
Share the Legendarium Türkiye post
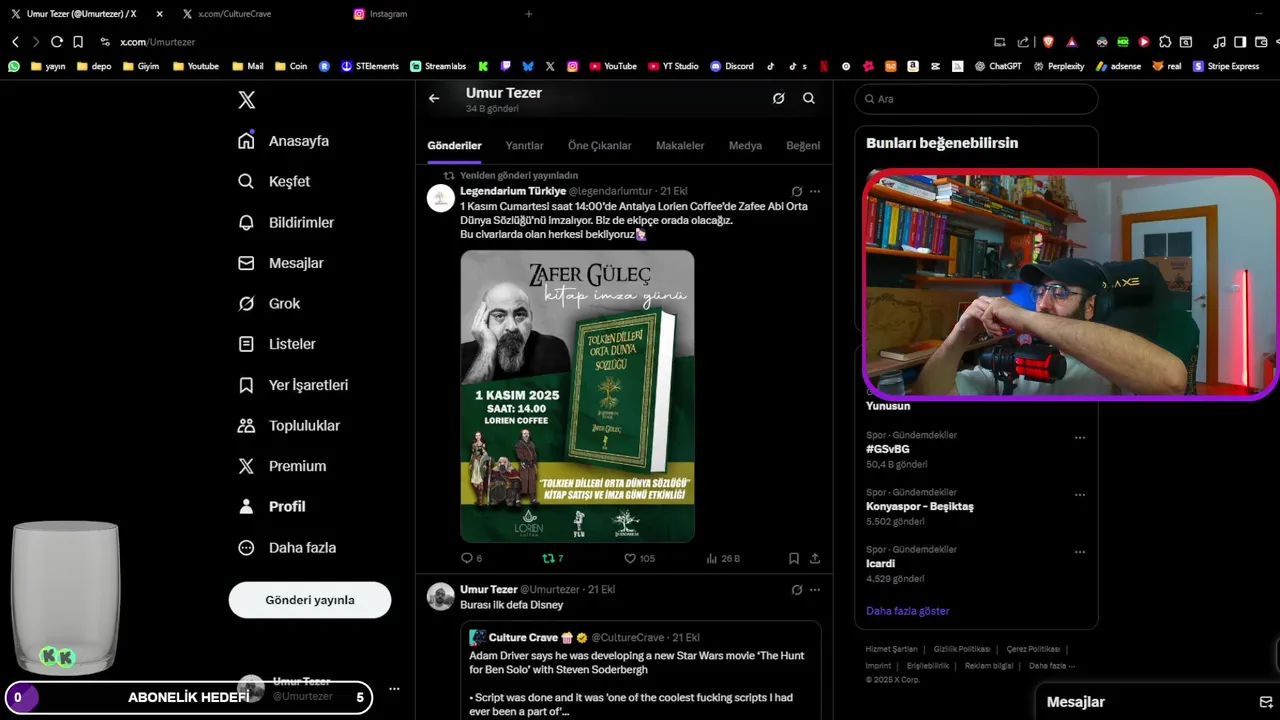pos(815,559)
